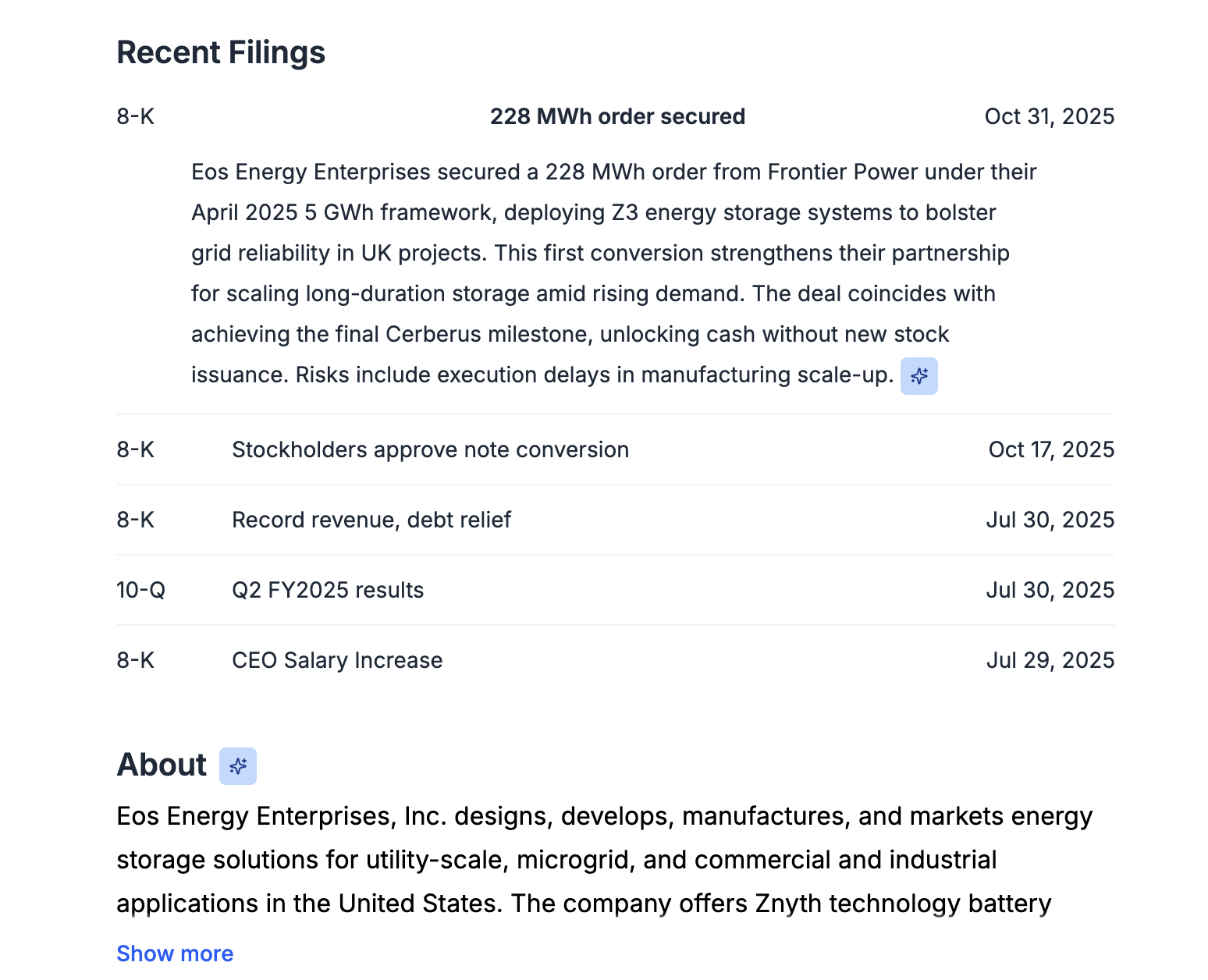Click 8-K label beside CEO Salary Increase
Viewport: 1208px width, 980px height.
click(x=136, y=661)
